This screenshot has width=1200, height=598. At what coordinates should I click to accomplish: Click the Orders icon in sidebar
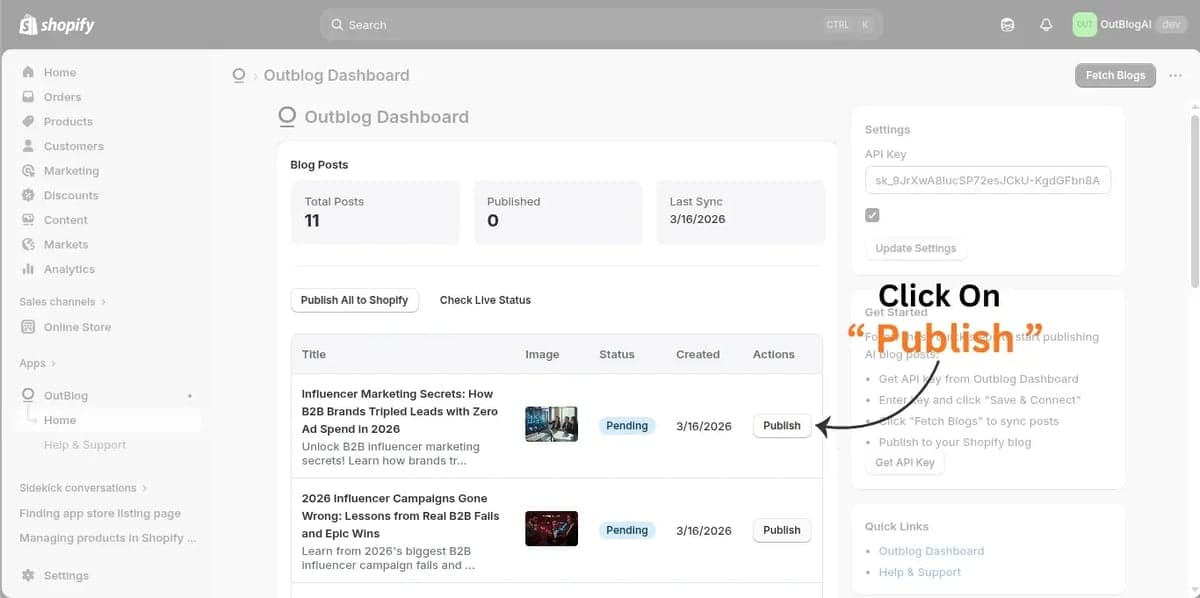28,97
